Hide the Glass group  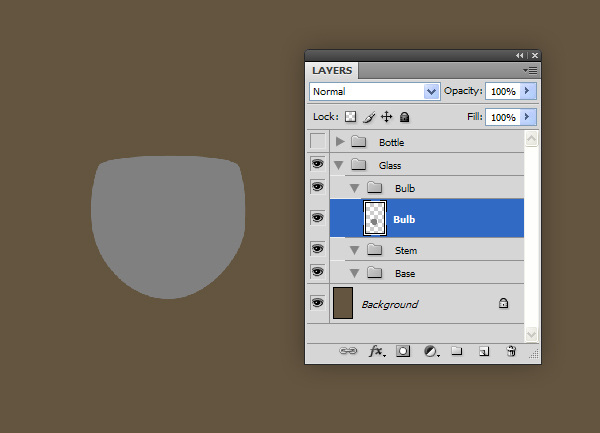tap(318, 164)
